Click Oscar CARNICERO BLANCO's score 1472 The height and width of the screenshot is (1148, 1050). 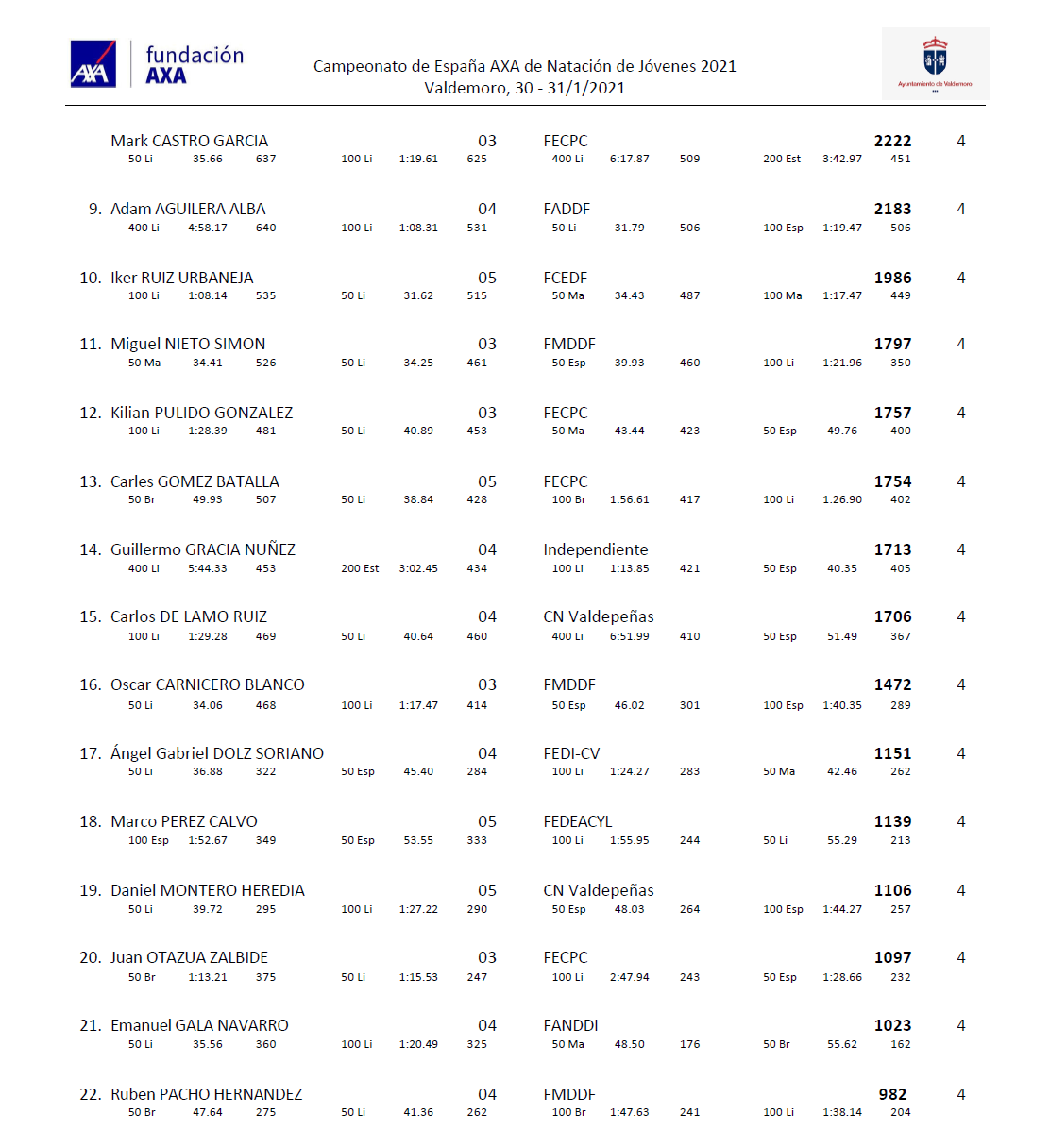(x=892, y=684)
